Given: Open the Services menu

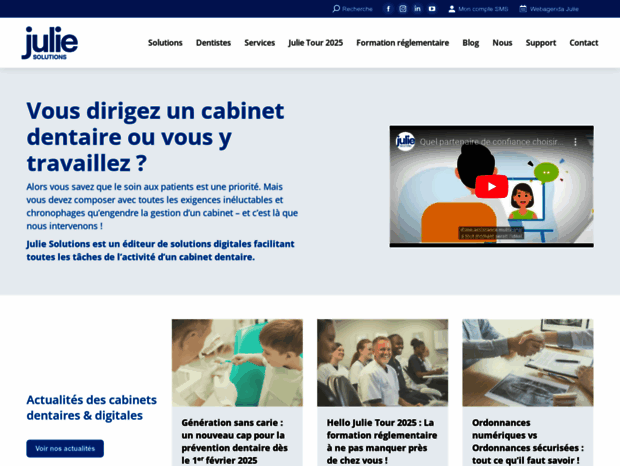Looking at the screenshot, I should [259, 43].
